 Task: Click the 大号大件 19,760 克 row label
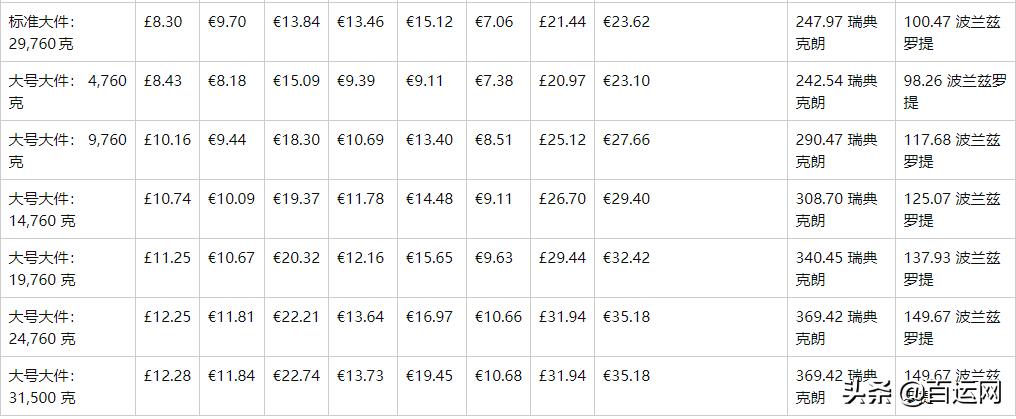(42, 268)
